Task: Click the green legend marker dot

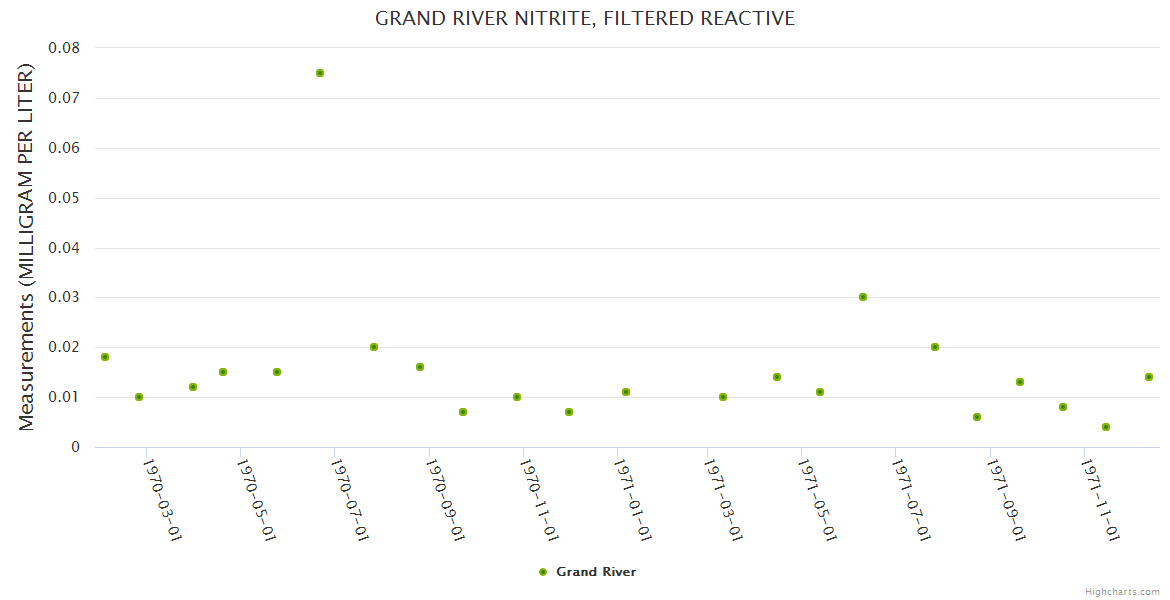Action: click(543, 572)
